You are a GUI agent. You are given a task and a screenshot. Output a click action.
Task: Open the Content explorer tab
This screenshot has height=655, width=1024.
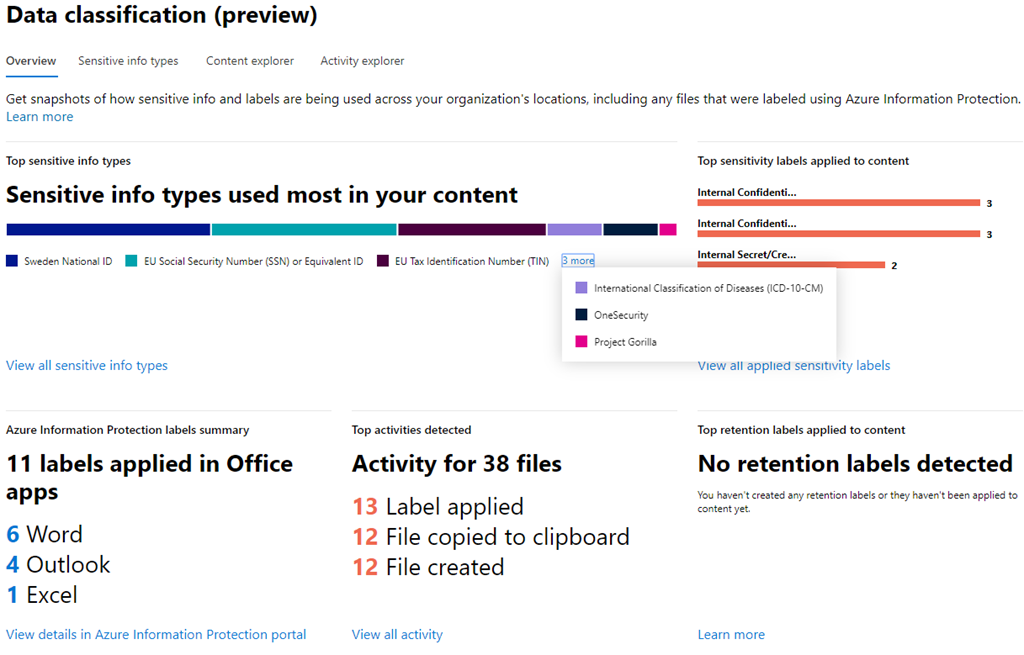[250, 61]
